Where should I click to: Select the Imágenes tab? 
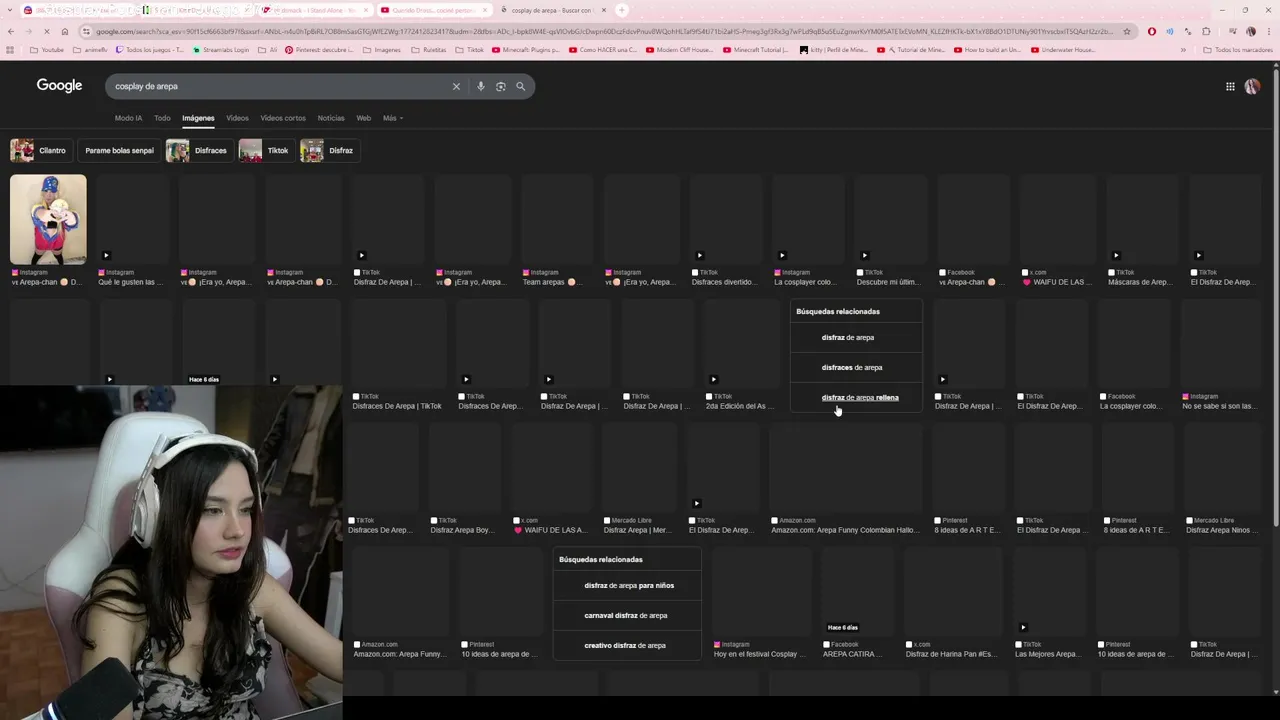click(x=198, y=118)
